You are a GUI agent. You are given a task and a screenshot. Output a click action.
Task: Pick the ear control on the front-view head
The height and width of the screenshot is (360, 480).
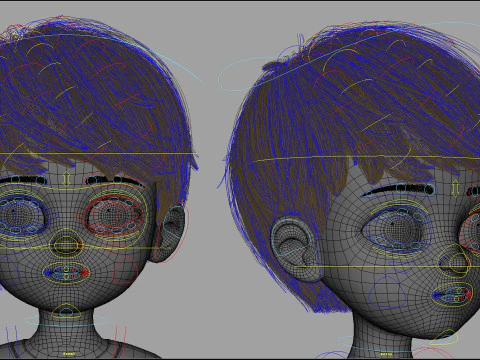tap(172, 233)
